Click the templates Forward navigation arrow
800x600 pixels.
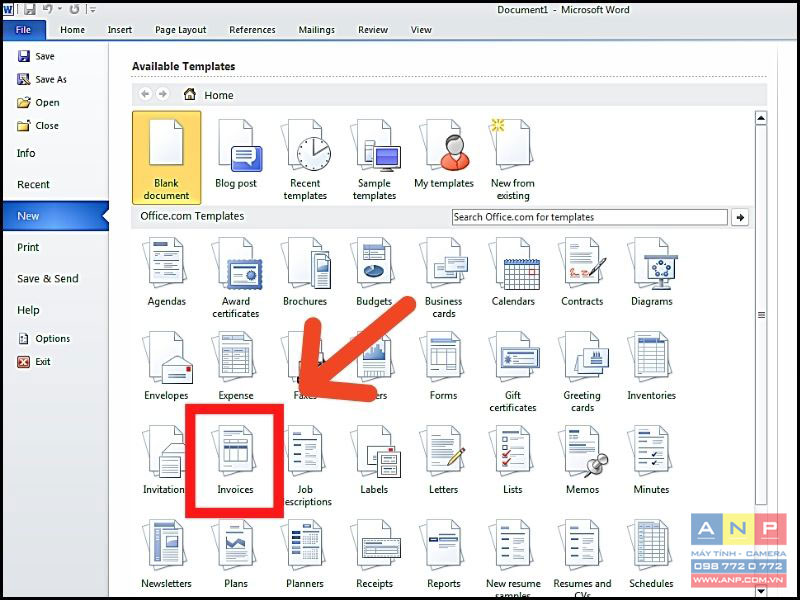coord(163,94)
